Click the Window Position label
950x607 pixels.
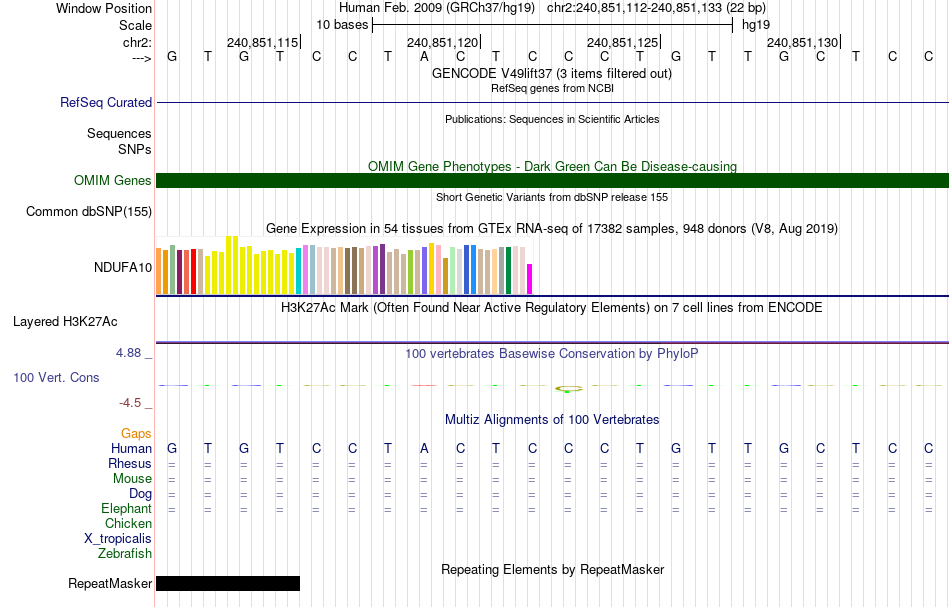point(104,8)
